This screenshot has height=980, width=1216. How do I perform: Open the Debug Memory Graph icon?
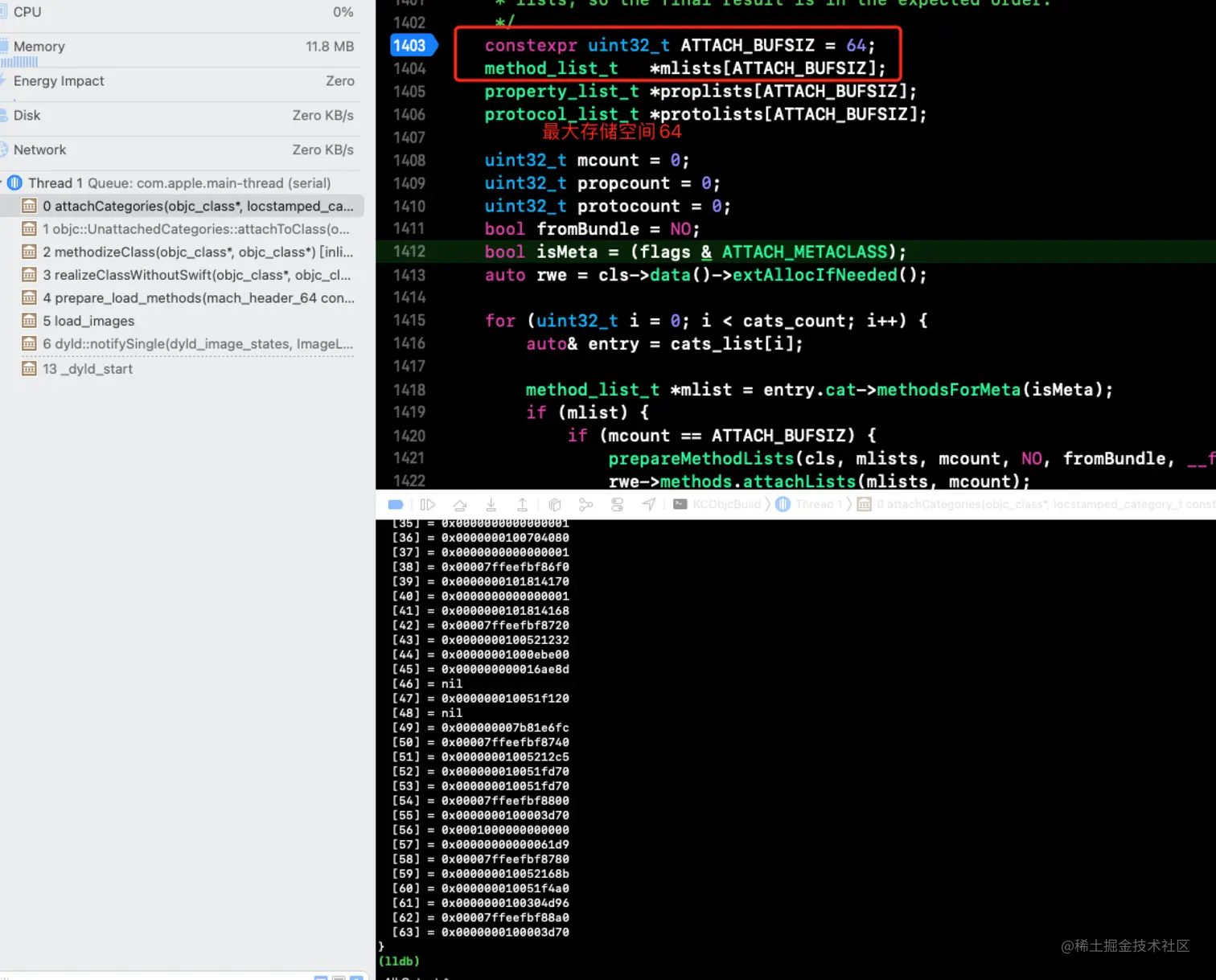(585, 505)
